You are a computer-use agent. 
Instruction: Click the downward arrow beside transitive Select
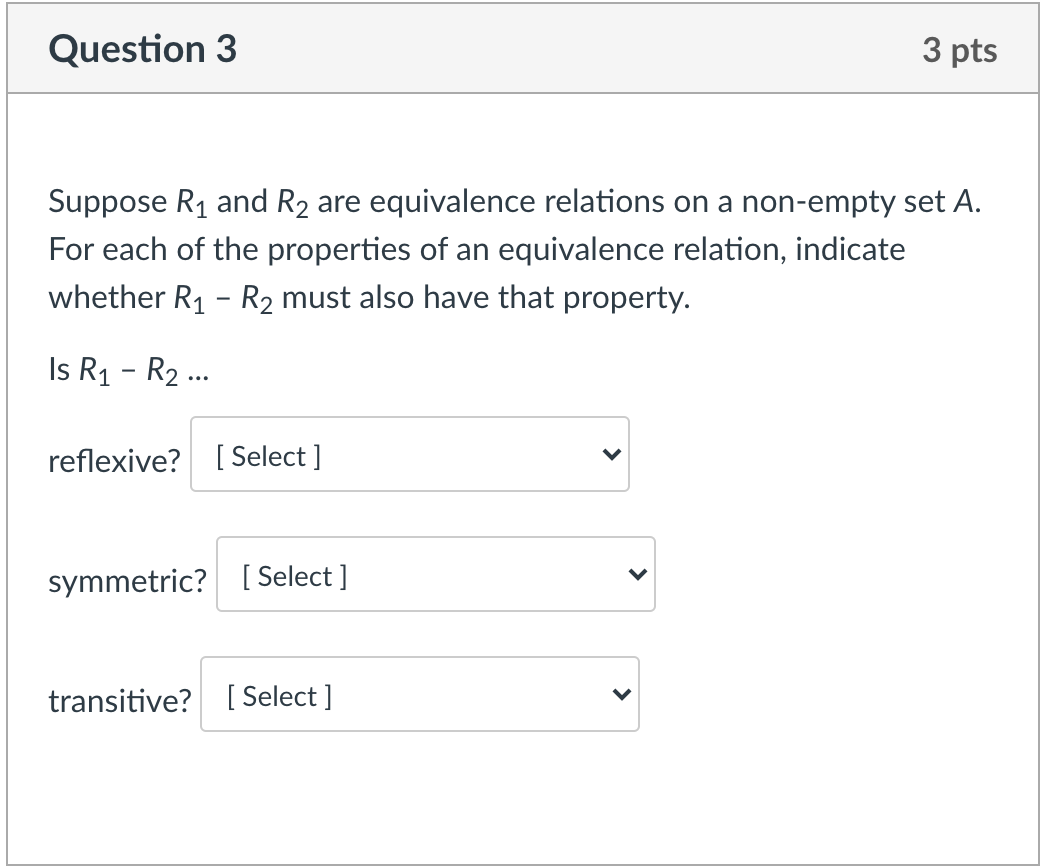pos(622,694)
